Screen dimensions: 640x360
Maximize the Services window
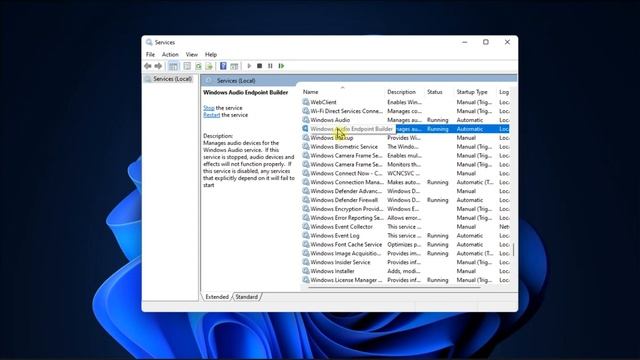tap(486, 42)
